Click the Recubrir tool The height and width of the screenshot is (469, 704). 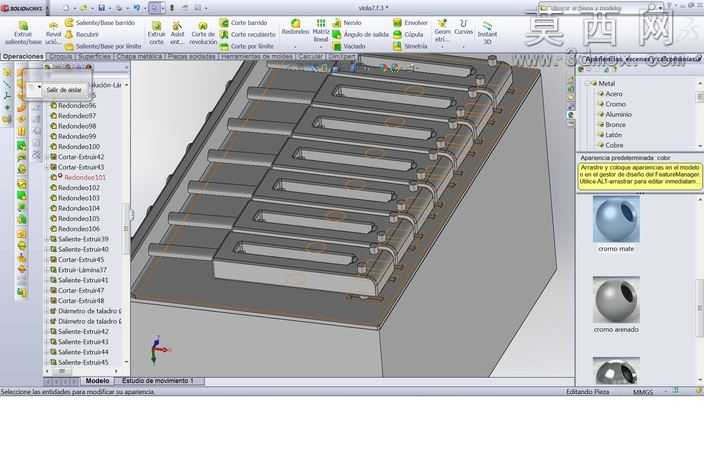click(x=82, y=34)
